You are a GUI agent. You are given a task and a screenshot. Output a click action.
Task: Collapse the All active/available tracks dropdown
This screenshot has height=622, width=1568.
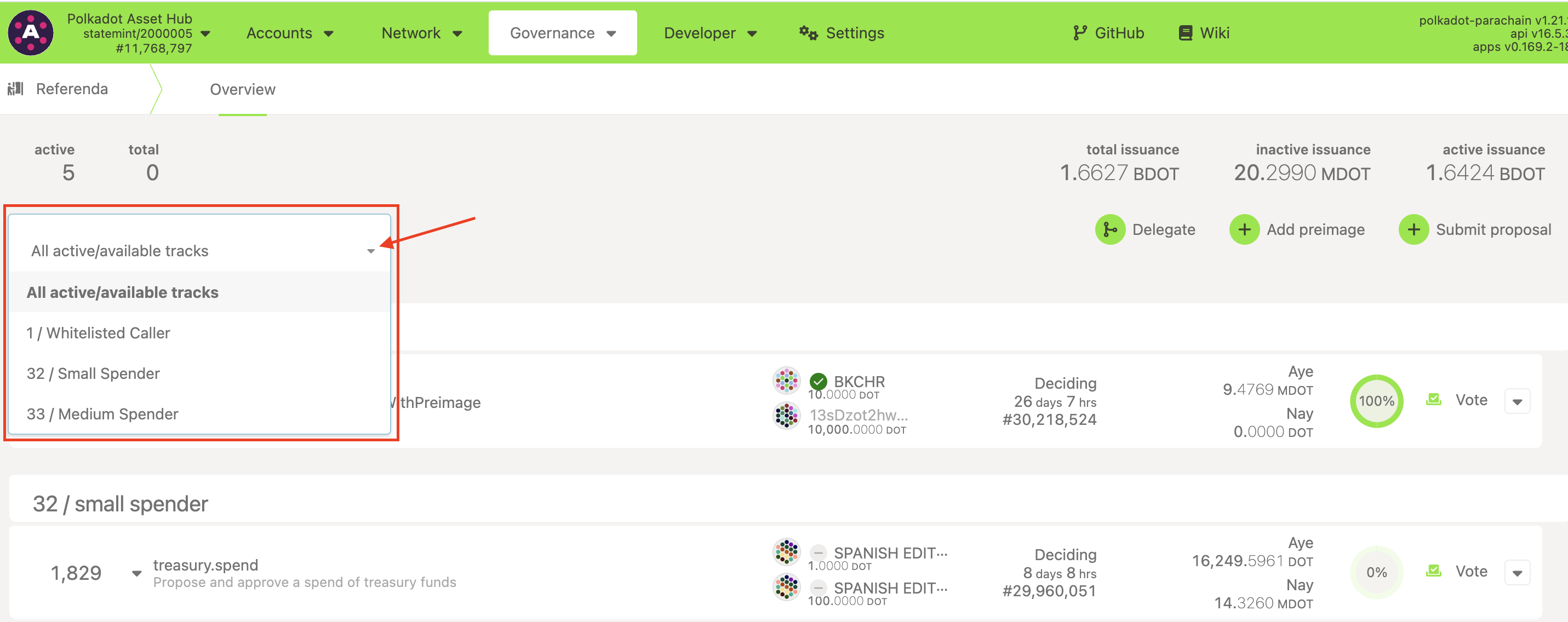coord(370,251)
